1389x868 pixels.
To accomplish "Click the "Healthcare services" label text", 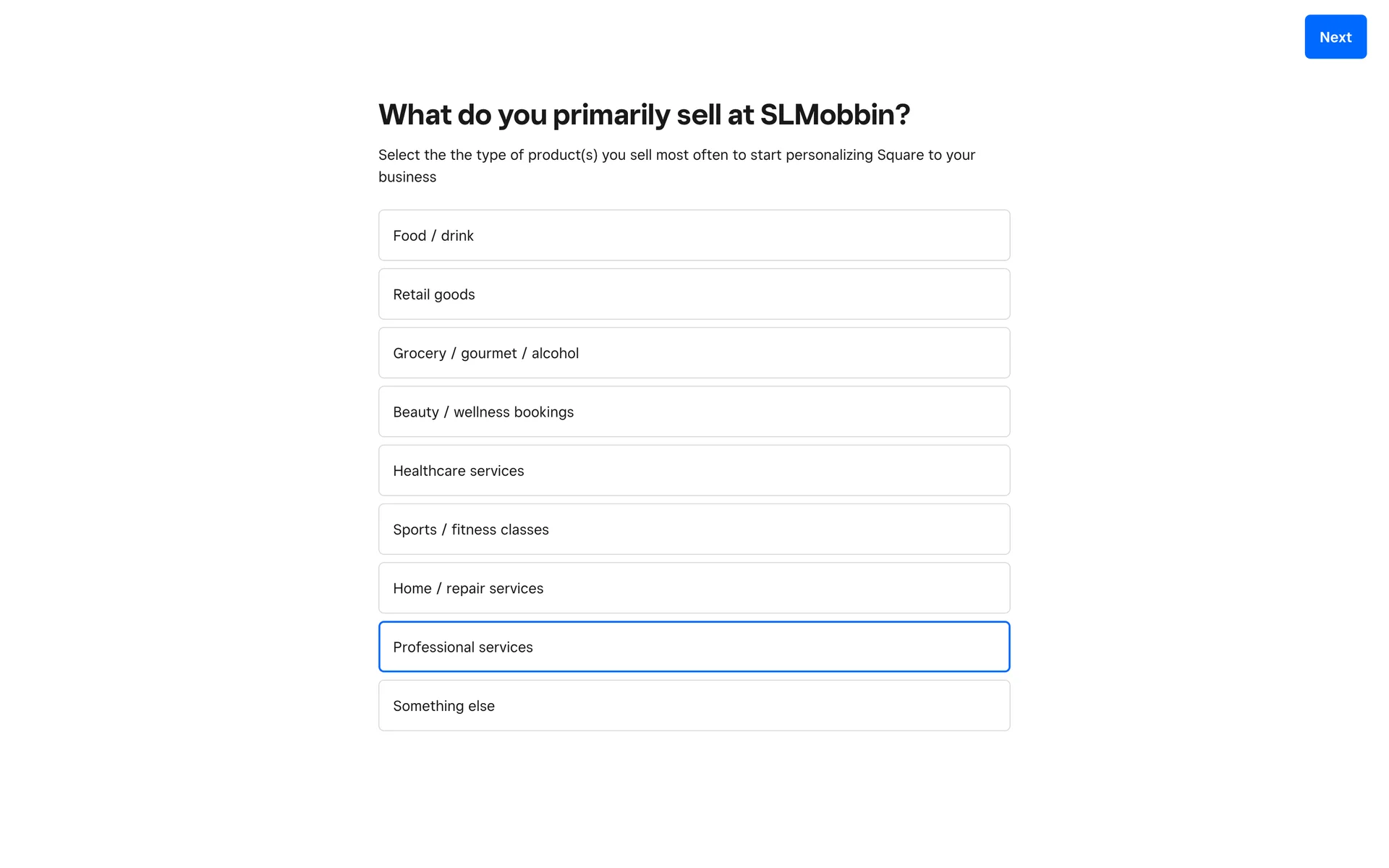I will 459,471.
